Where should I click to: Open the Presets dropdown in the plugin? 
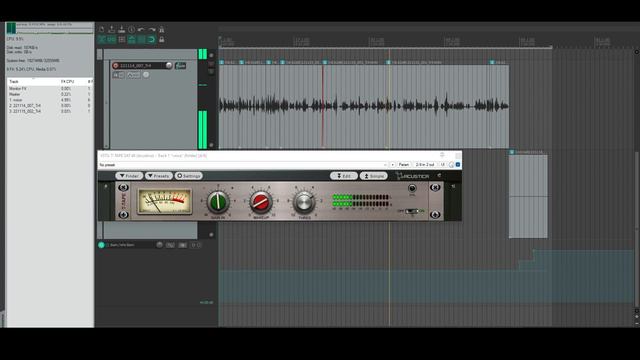pos(159,176)
